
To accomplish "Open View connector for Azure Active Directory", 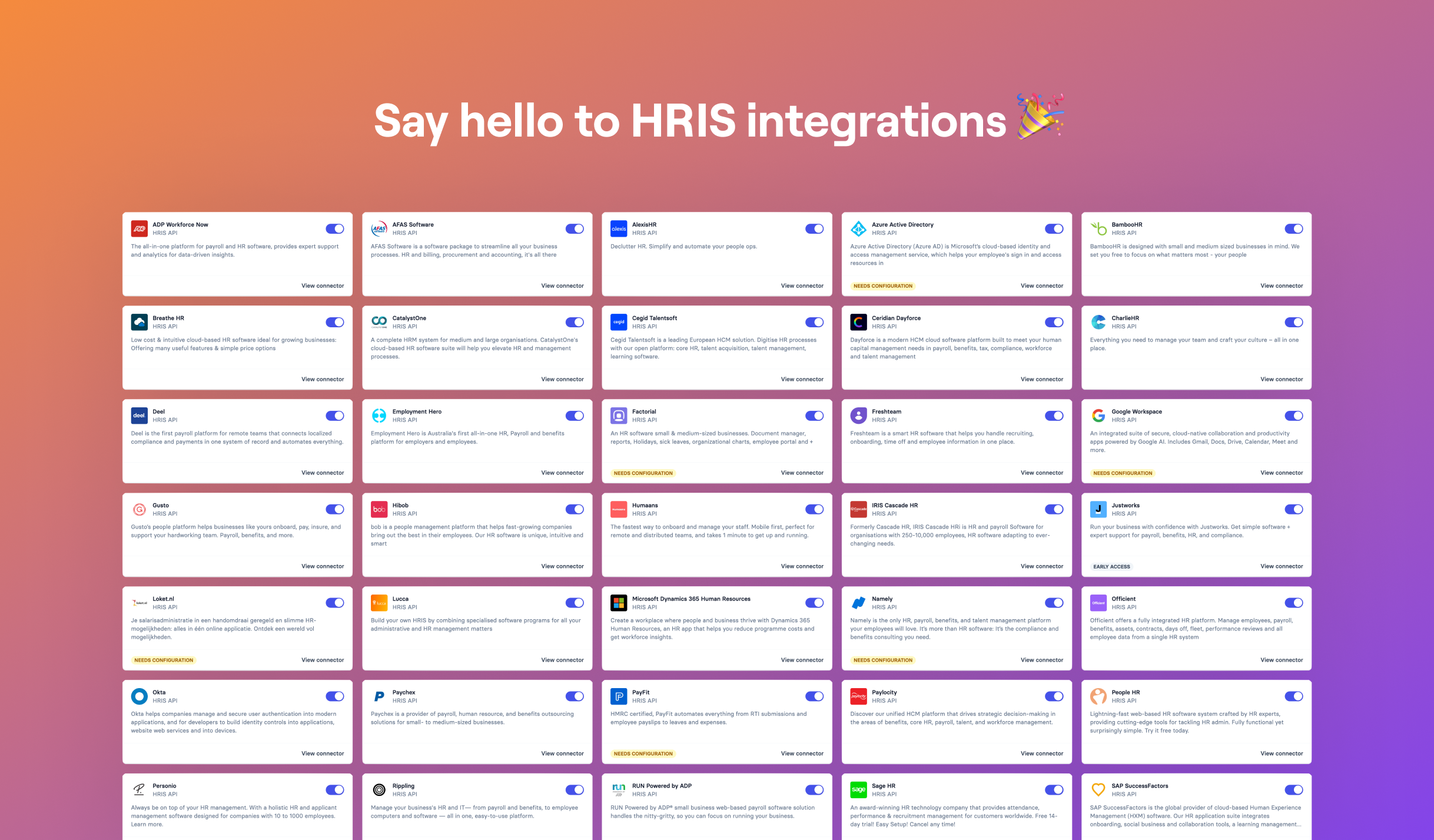I will point(1042,286).
